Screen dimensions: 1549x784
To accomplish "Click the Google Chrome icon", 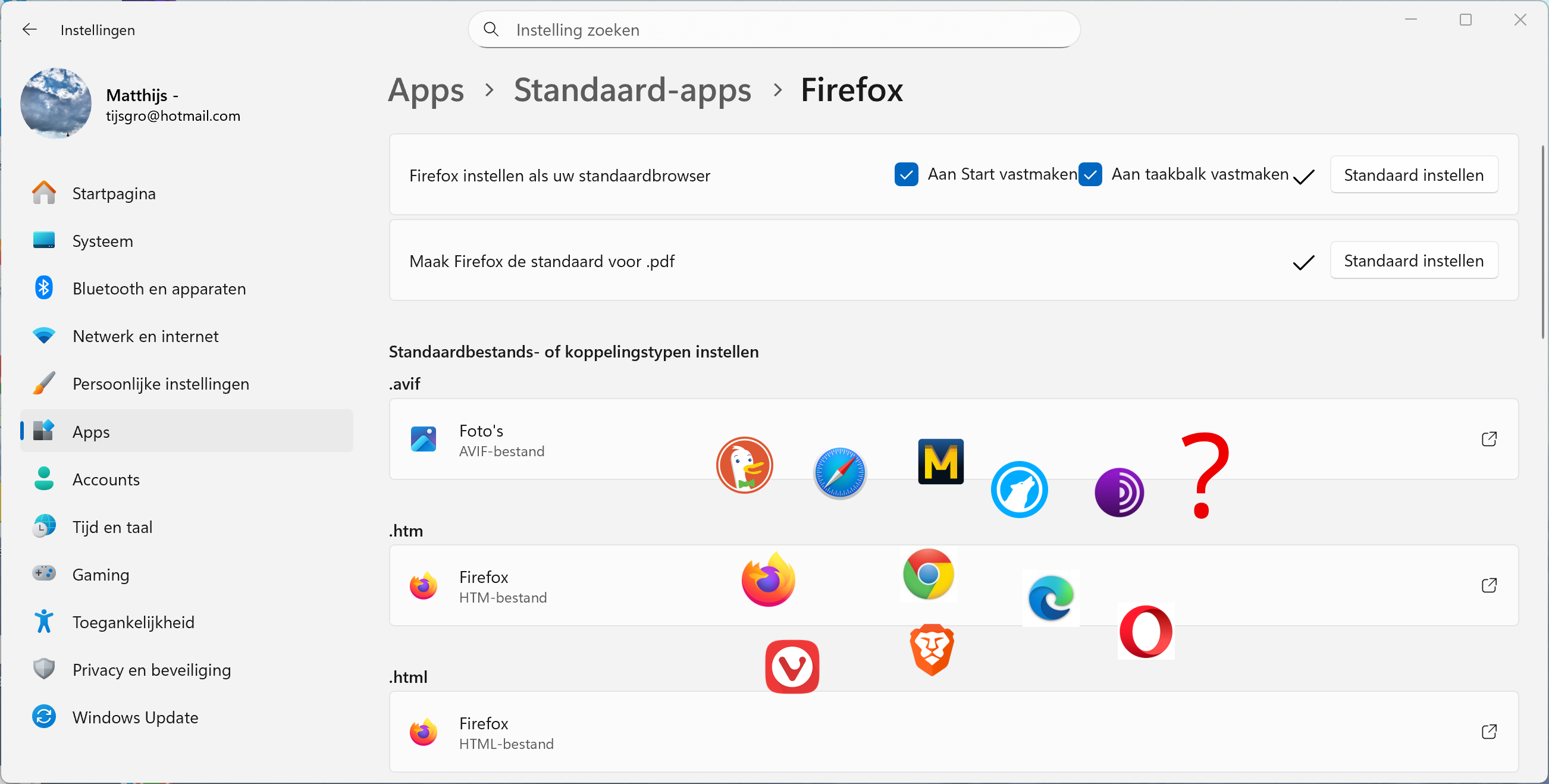I will click(x=928, y=574).
